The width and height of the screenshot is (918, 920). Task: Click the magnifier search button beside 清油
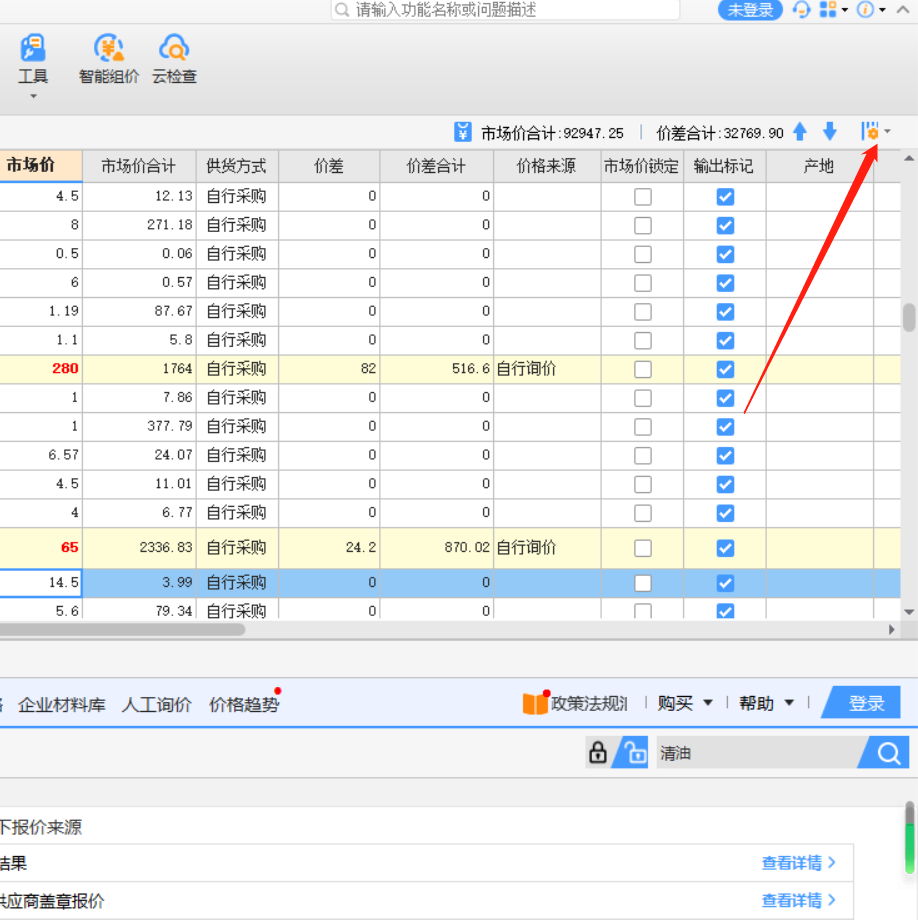tap(888, 752)
